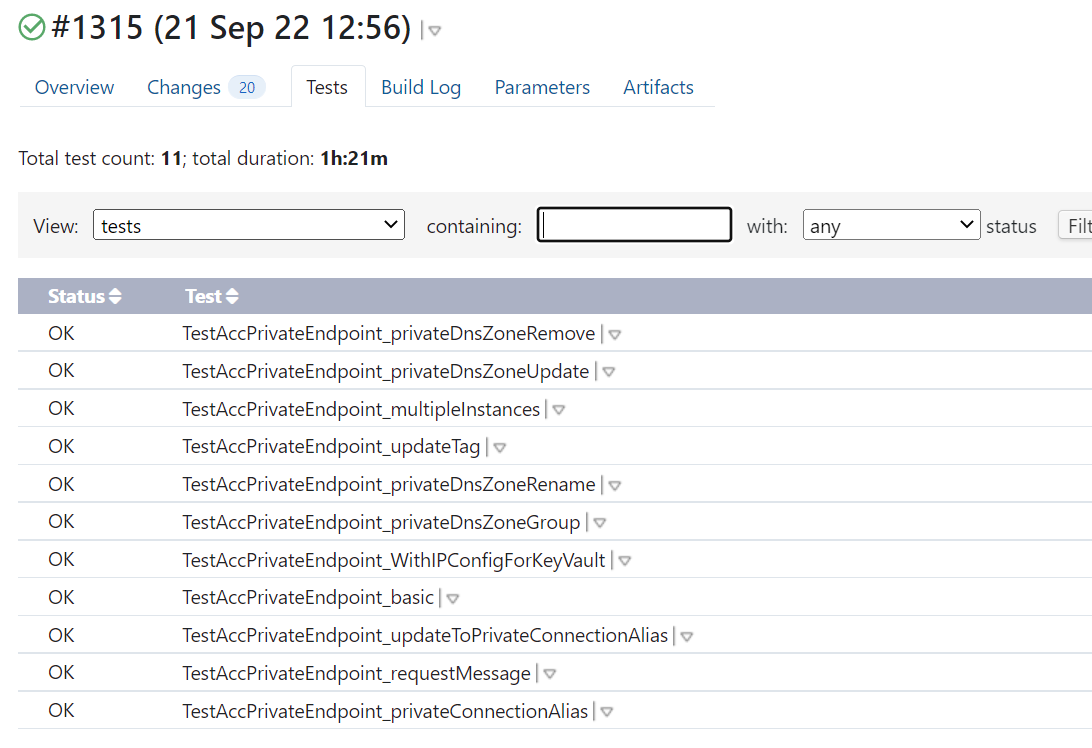Viewport: 1092px width, 748px height.
Task: Expand menu arrow for updateTag test
Action: [x=499, y=448]
